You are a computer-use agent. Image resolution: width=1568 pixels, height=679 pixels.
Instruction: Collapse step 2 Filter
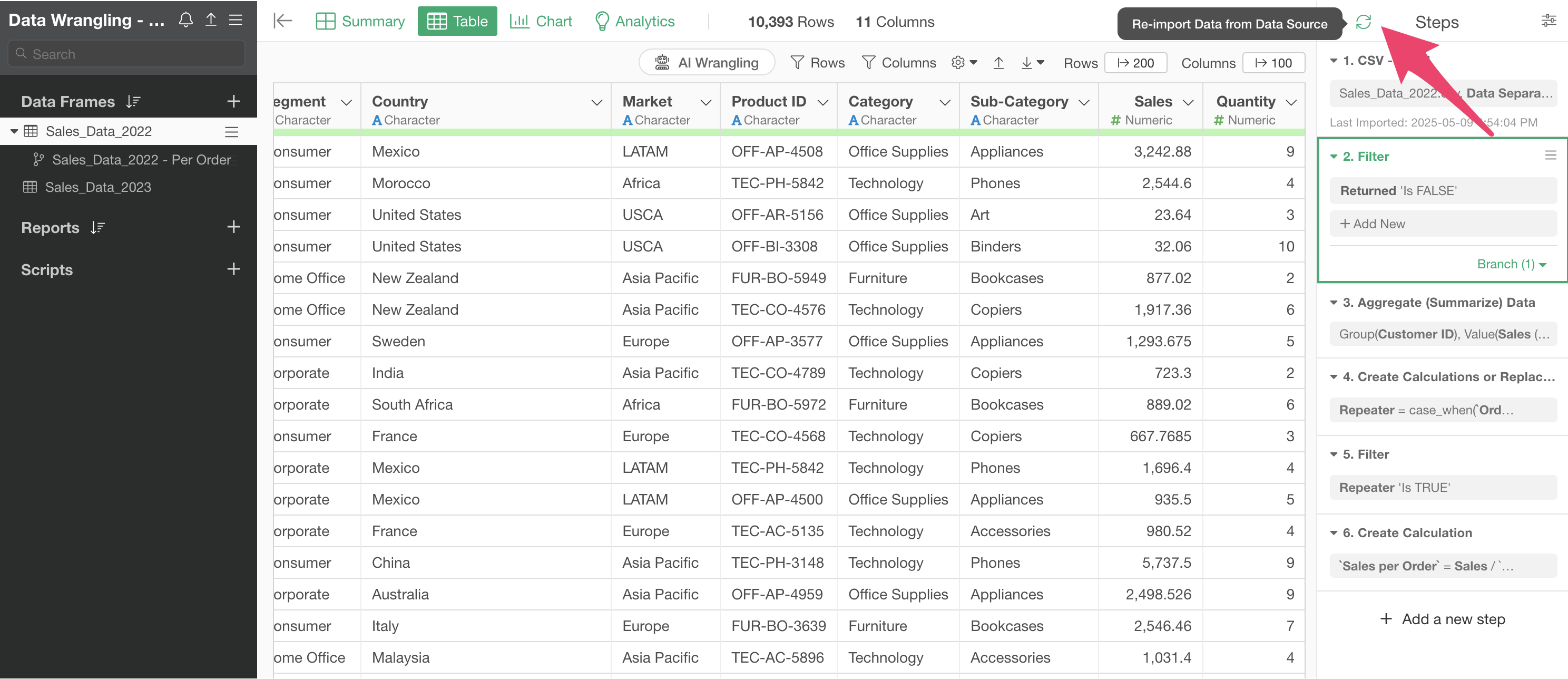tap(1334, 157)
